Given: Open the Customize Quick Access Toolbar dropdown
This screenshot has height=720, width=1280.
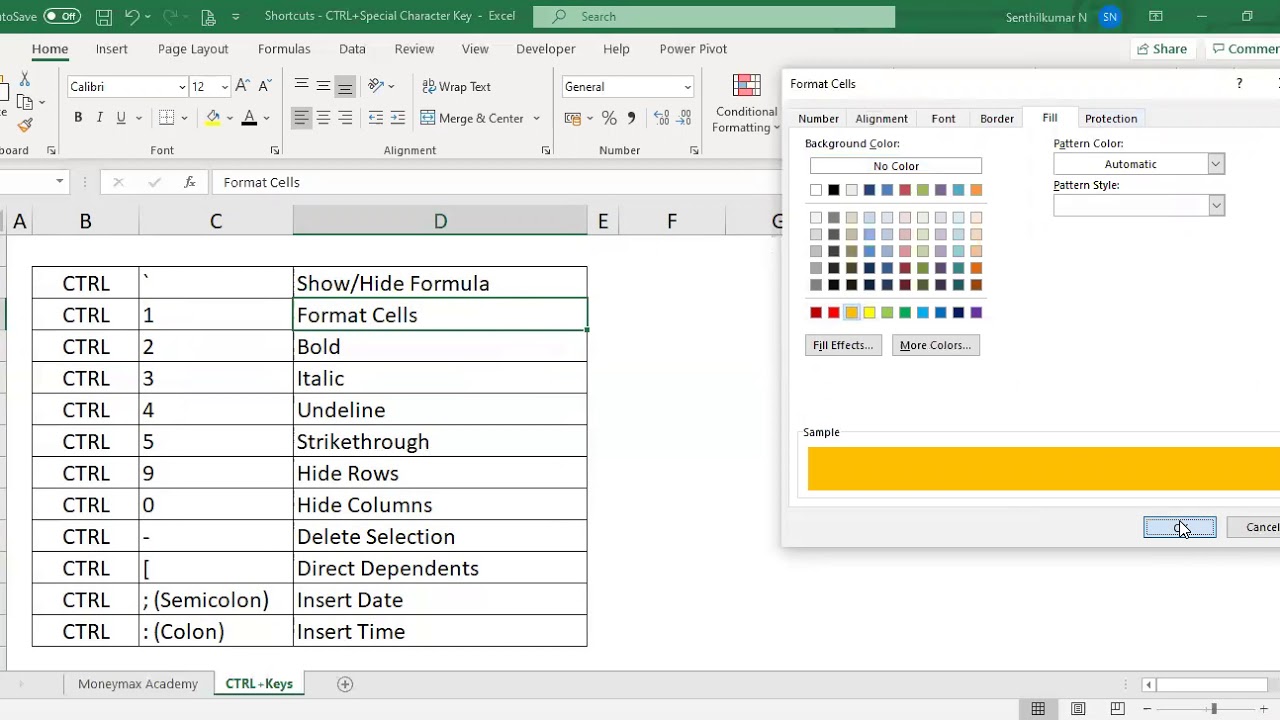Looking at the screenshot, I should 236,17.
